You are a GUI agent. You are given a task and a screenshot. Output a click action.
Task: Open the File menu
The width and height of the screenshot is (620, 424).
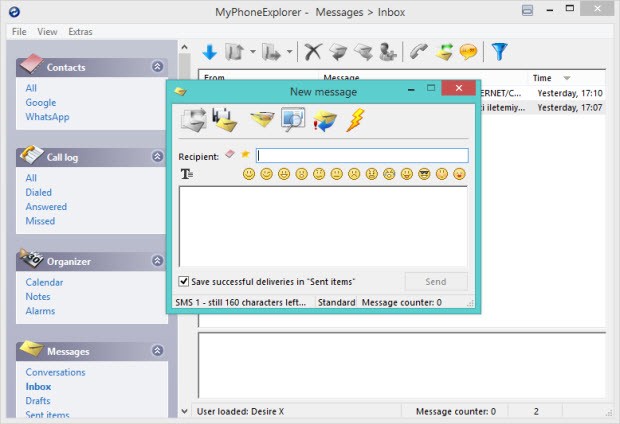pos(19,32)
